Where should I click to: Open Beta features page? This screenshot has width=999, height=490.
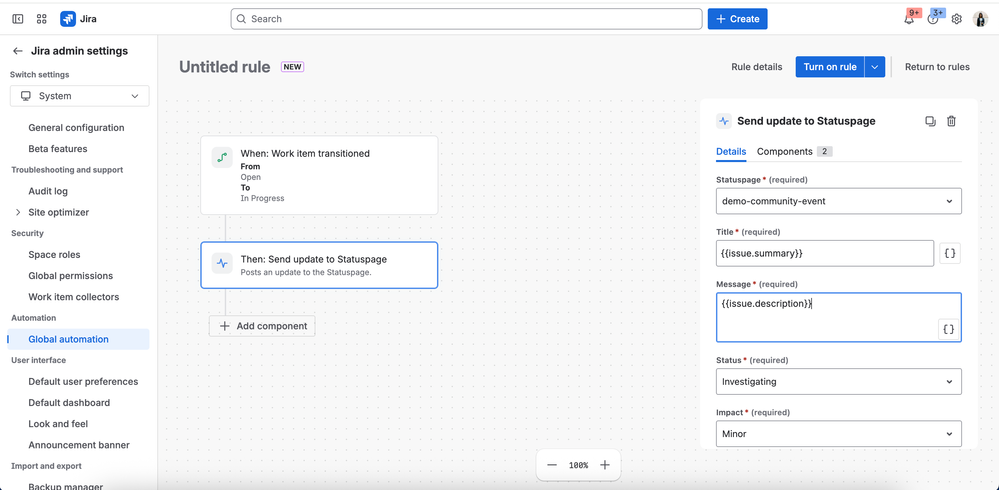point(58,148)
